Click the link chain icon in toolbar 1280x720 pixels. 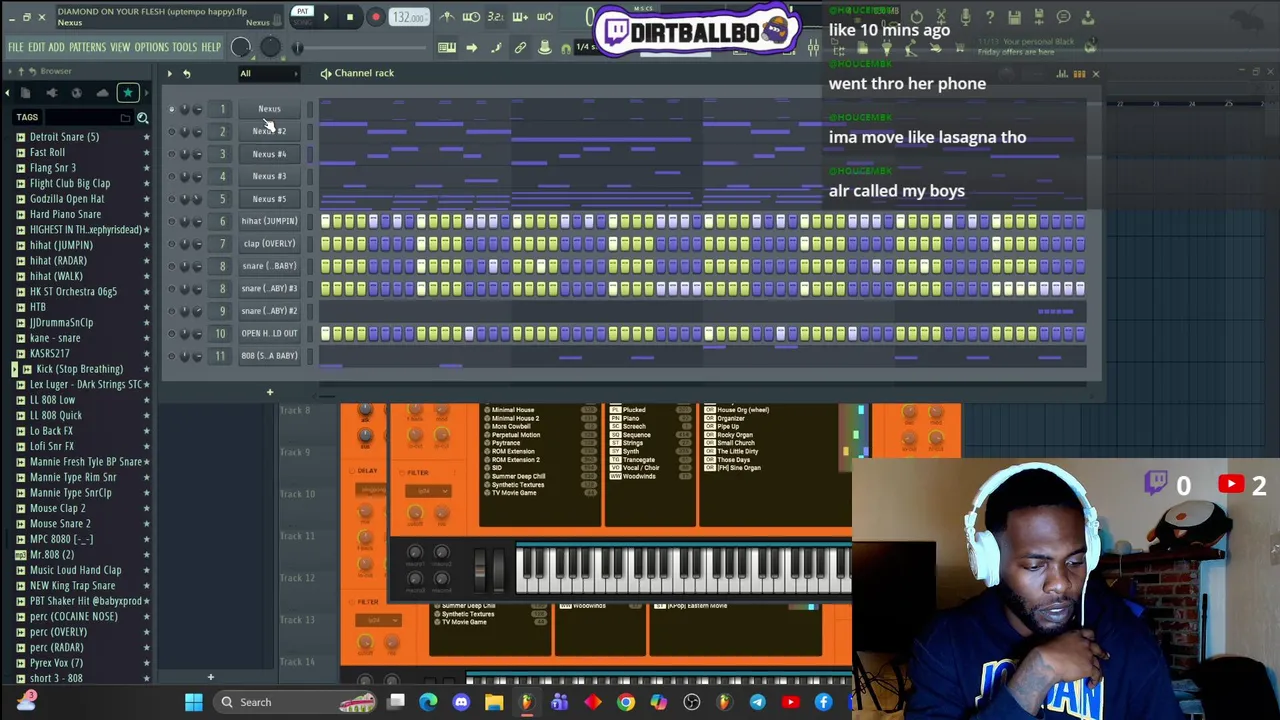520,47
